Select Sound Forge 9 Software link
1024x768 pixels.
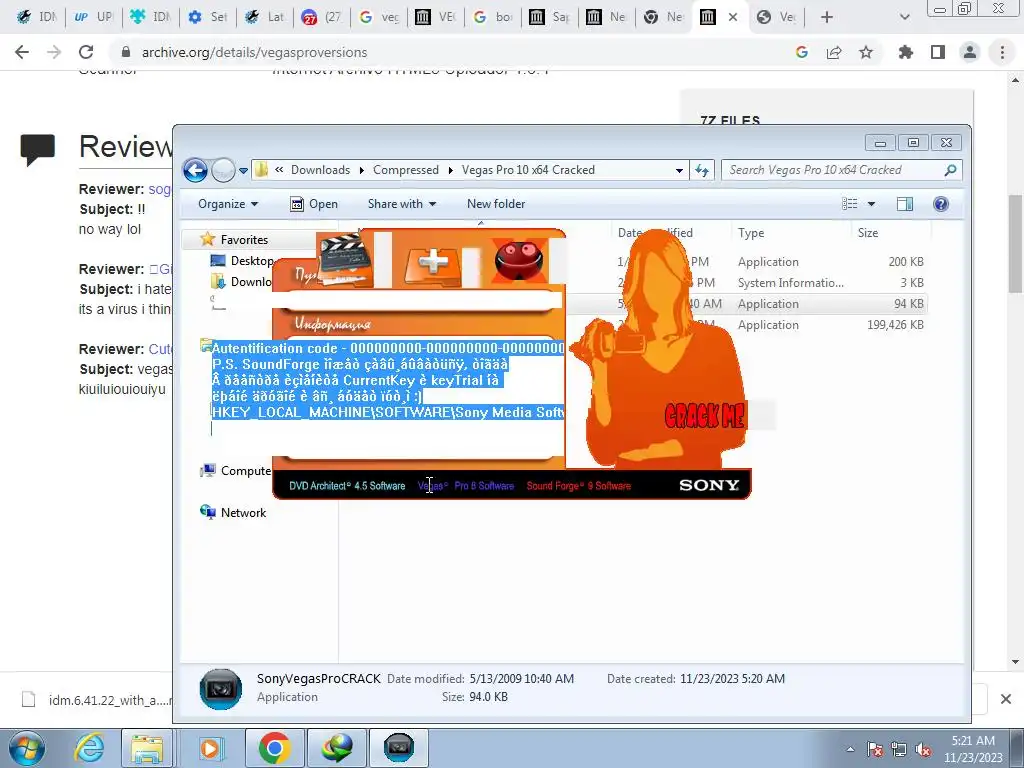(579, 486)
